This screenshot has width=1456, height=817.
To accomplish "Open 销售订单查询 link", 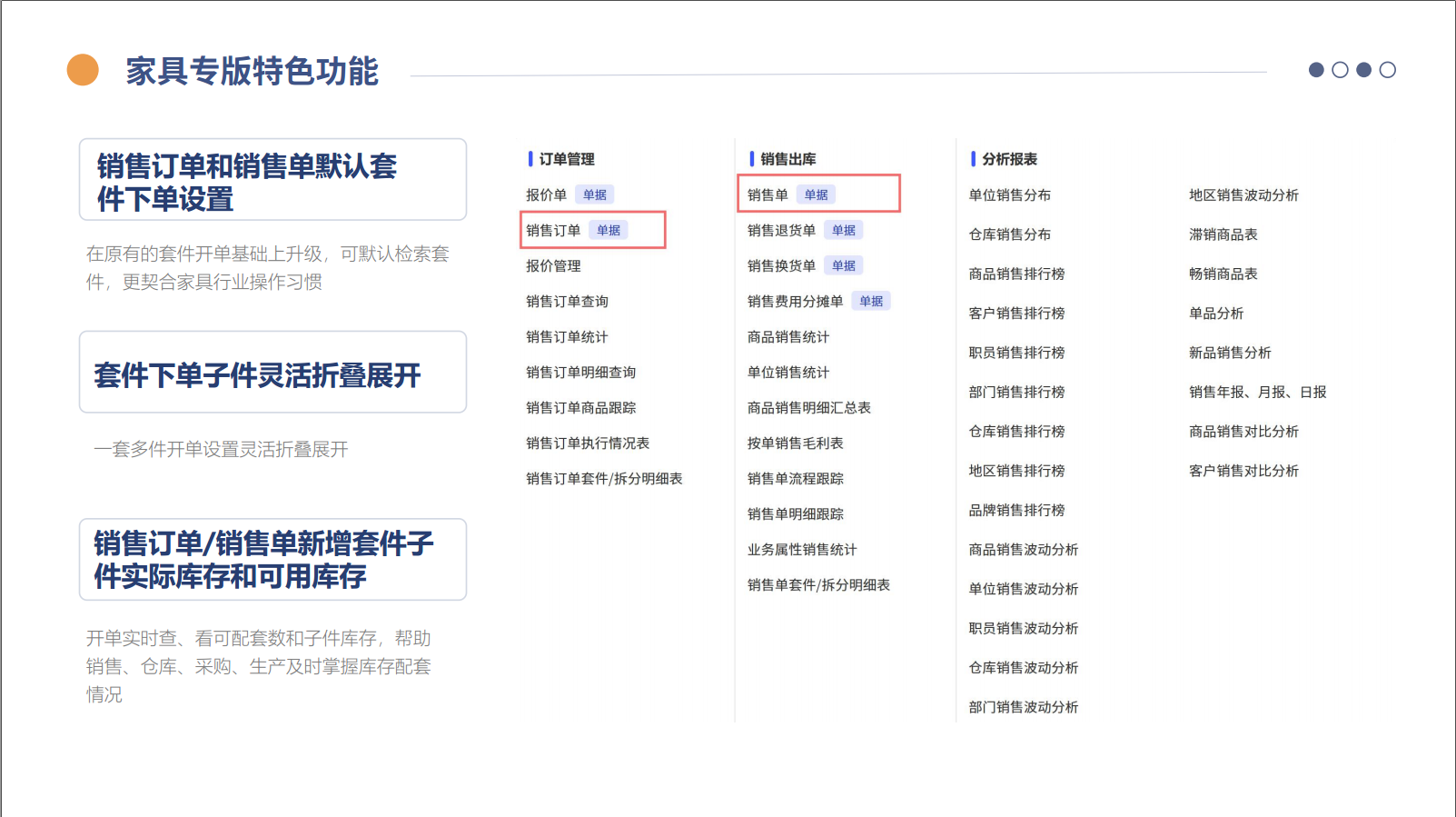I will tap(567, 301).
